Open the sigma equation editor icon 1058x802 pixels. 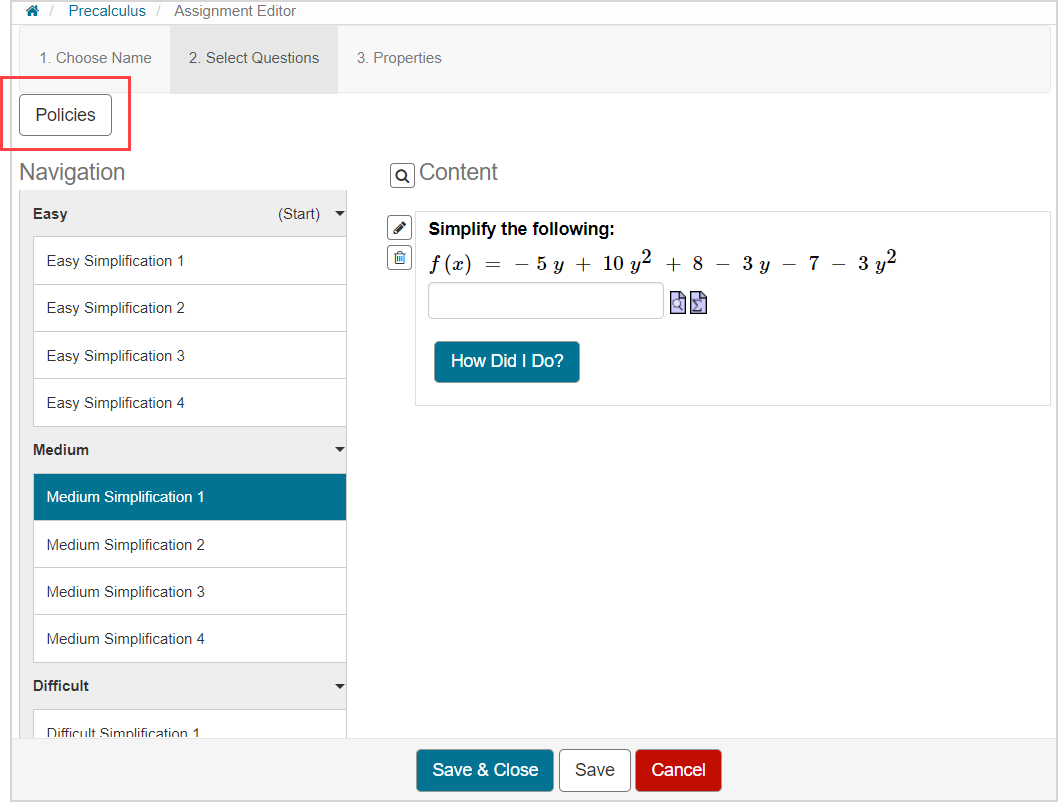tap(698, 302)
